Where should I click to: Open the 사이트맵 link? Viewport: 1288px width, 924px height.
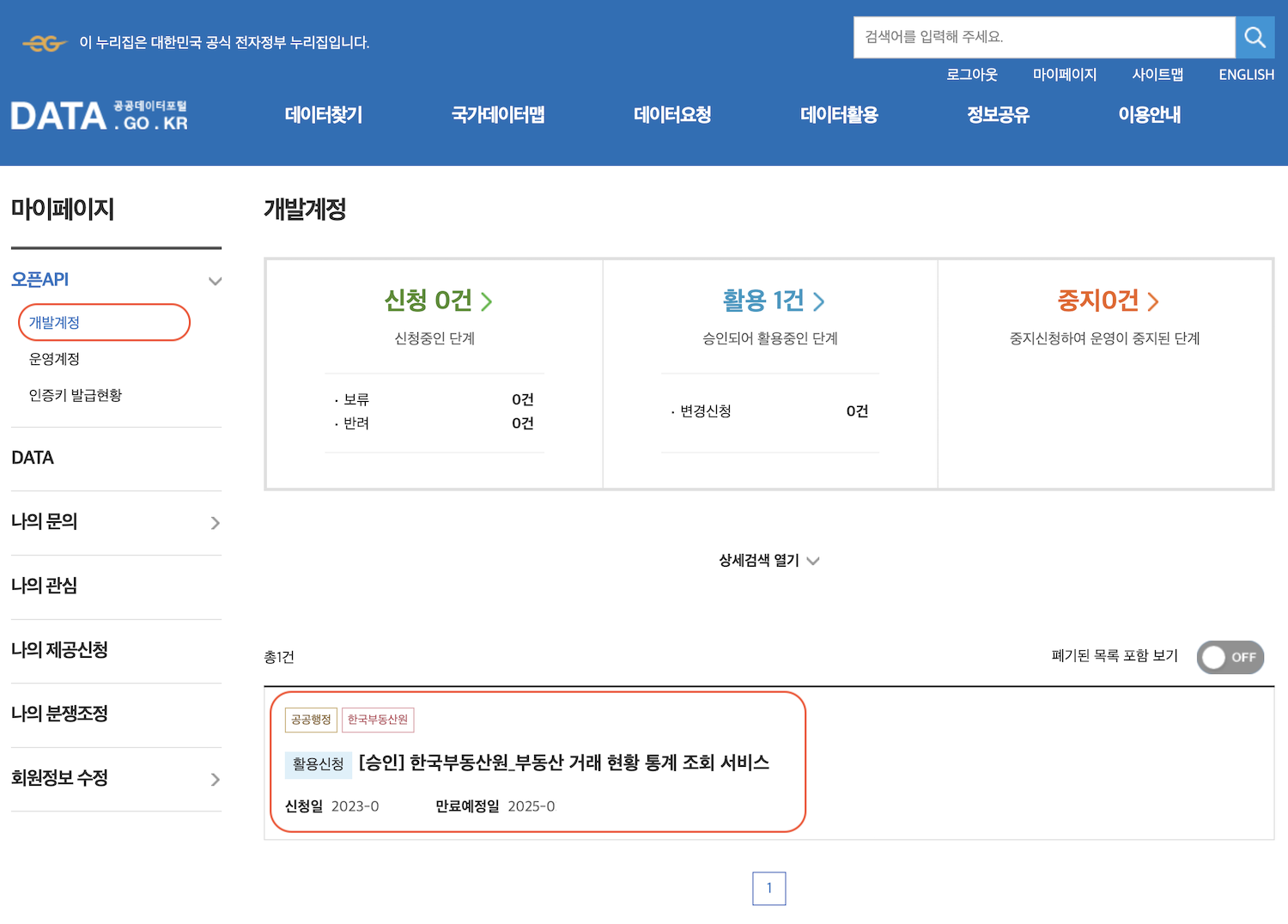pos(1157,75)
